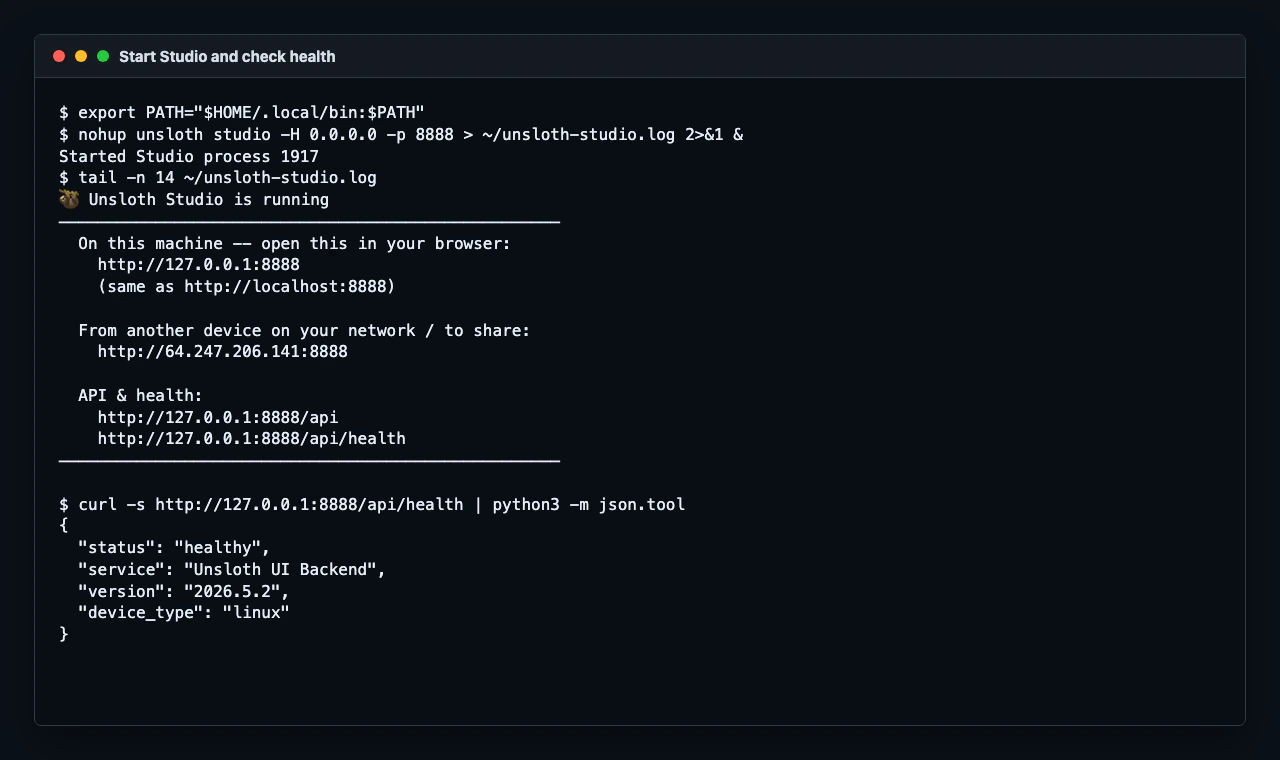Screen dimensions: 1280x760
Task: Click the "API & health:" heading
Action: pyautogui.click(x=140, y=396)
